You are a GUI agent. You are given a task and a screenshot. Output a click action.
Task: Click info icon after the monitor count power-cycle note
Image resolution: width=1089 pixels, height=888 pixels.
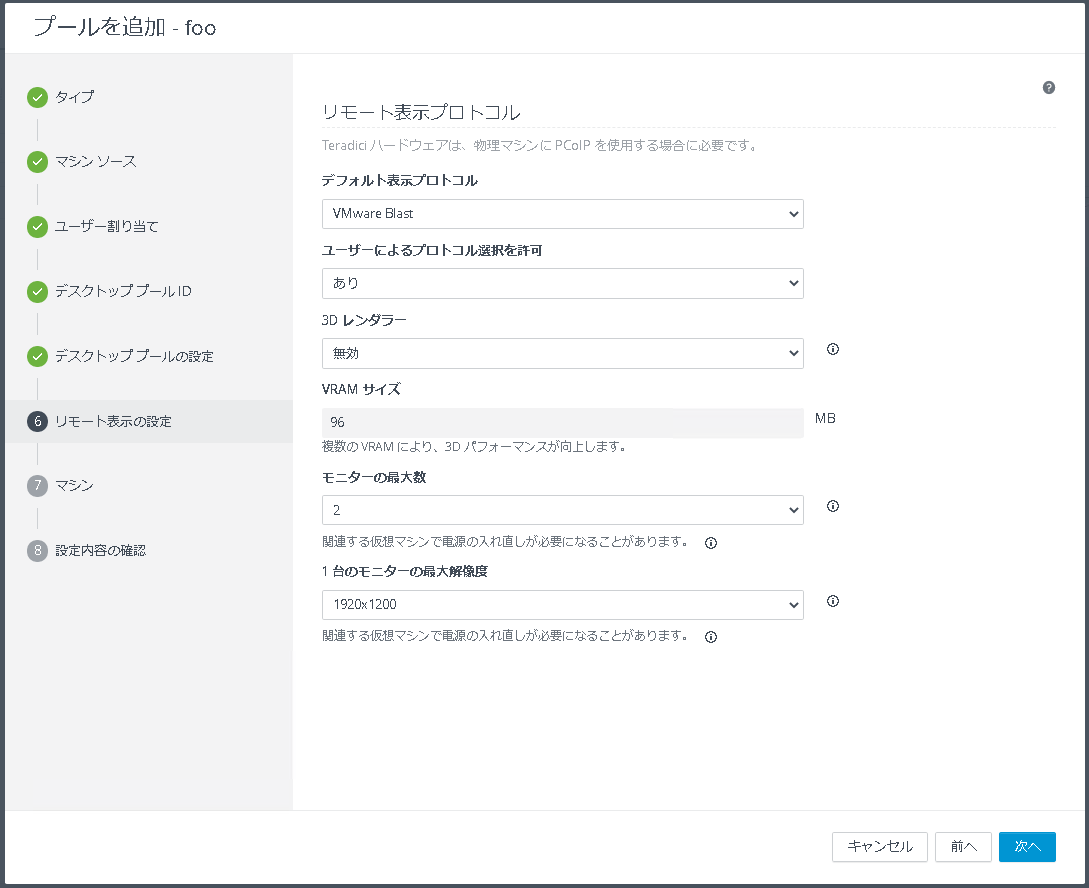[710, 543]
